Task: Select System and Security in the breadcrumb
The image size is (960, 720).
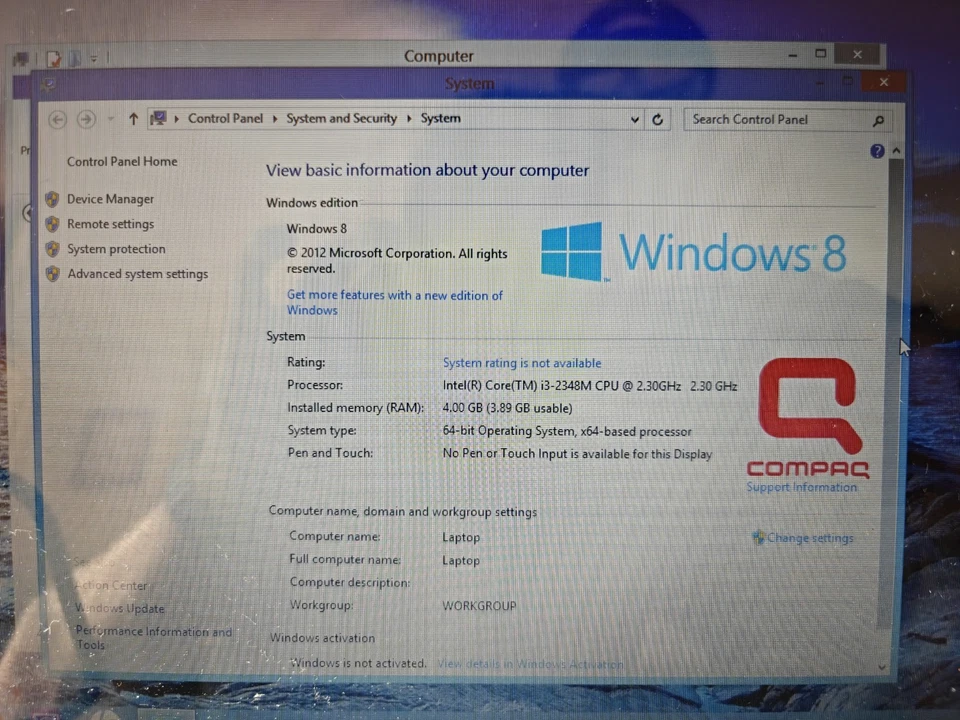Action: click(x=341, y=118)
